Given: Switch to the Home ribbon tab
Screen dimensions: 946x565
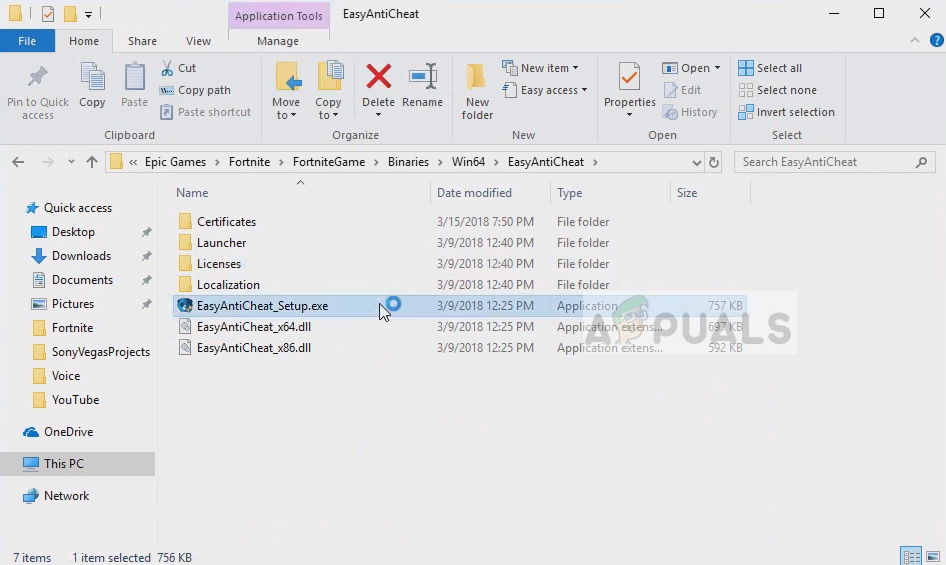Looking at the screenshot, I should click(84, 41).
